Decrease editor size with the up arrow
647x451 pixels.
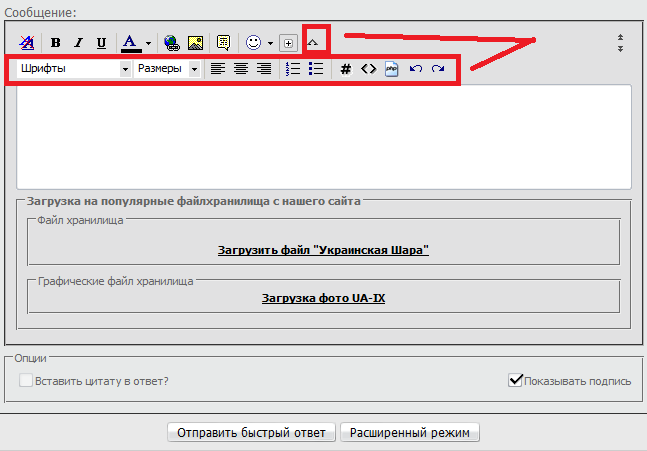click(x=620, y=38)
